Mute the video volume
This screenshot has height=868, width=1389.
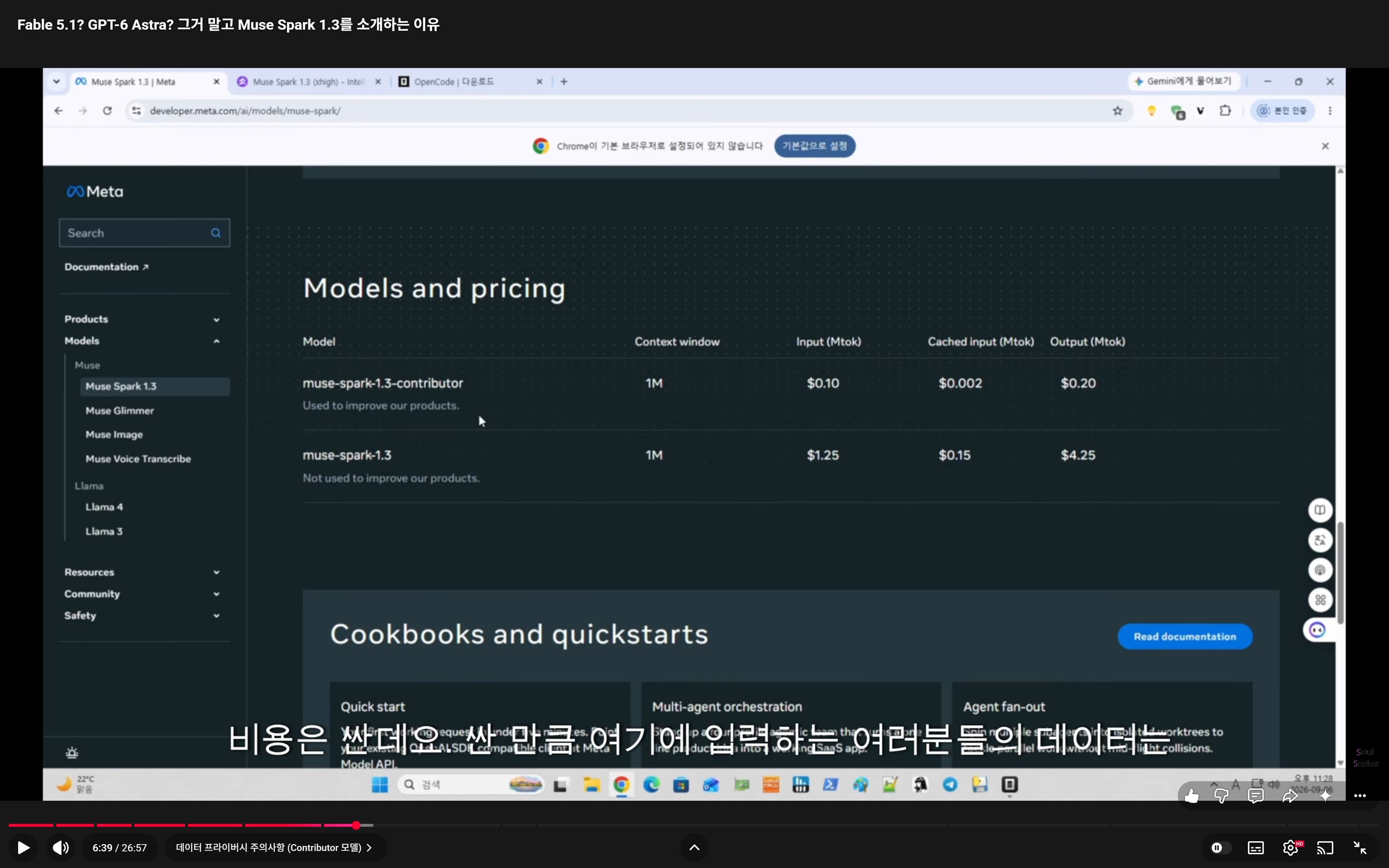coord(61,847)
